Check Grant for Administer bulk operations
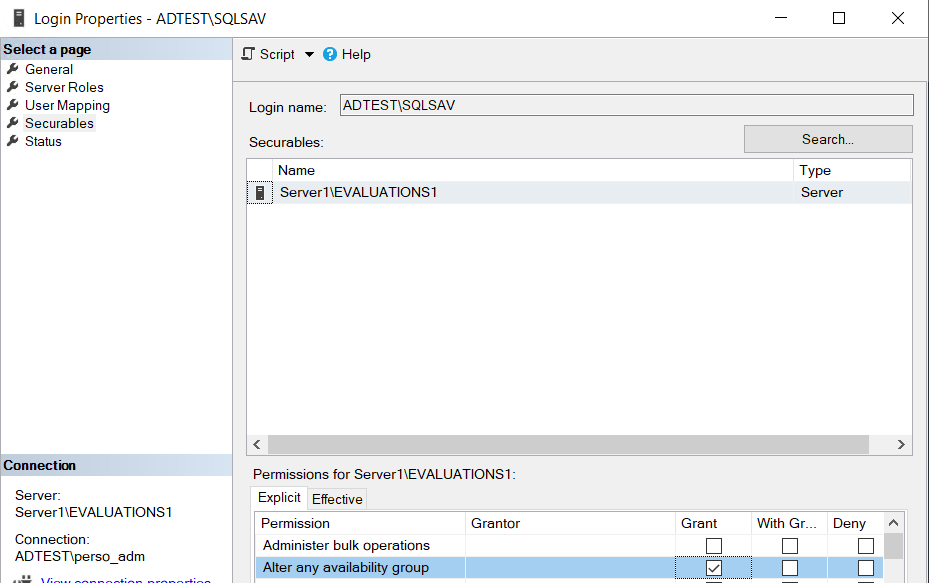 714,546
